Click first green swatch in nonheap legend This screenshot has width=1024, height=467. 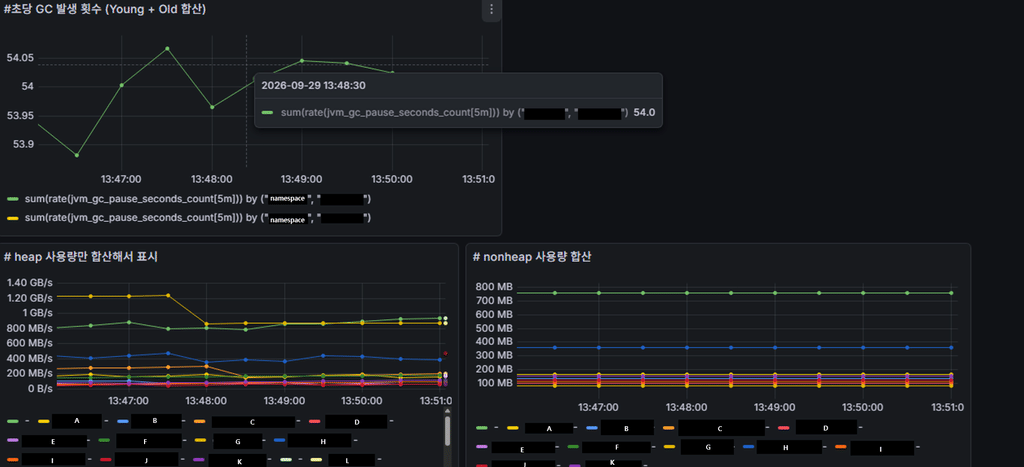pos(482,428)
